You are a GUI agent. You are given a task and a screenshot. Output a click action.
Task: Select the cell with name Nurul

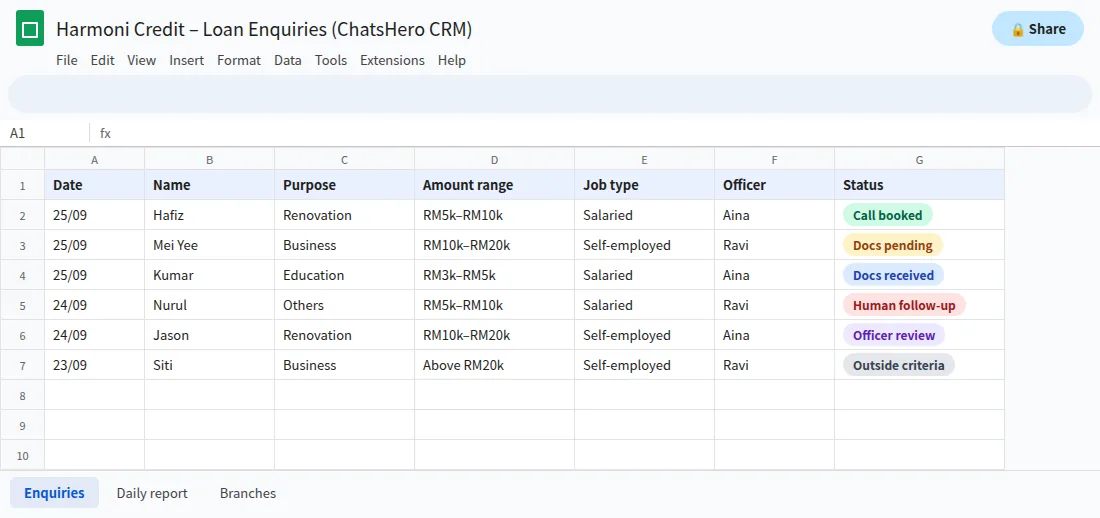click(x=210, y=305)
